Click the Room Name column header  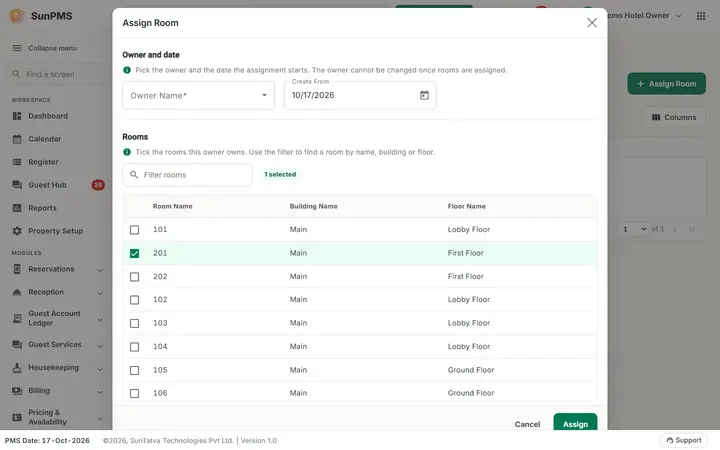click(173, 206)
